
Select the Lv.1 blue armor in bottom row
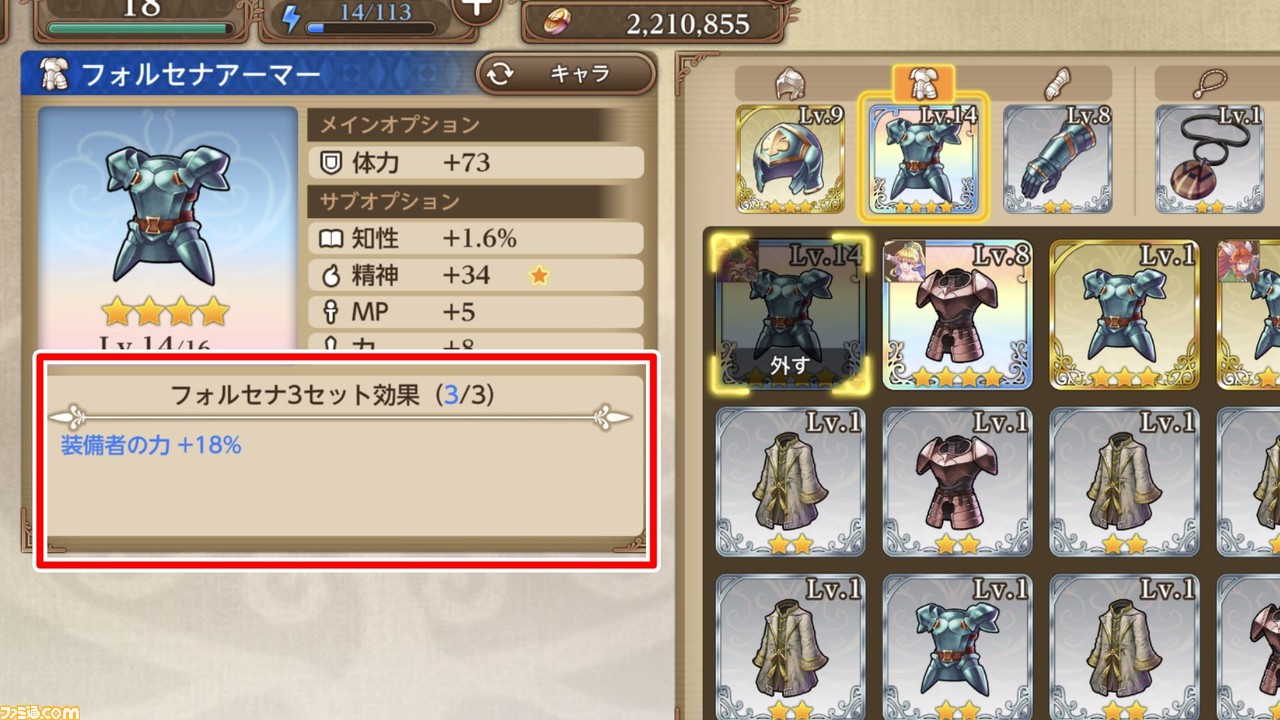[x=957, y=648]
